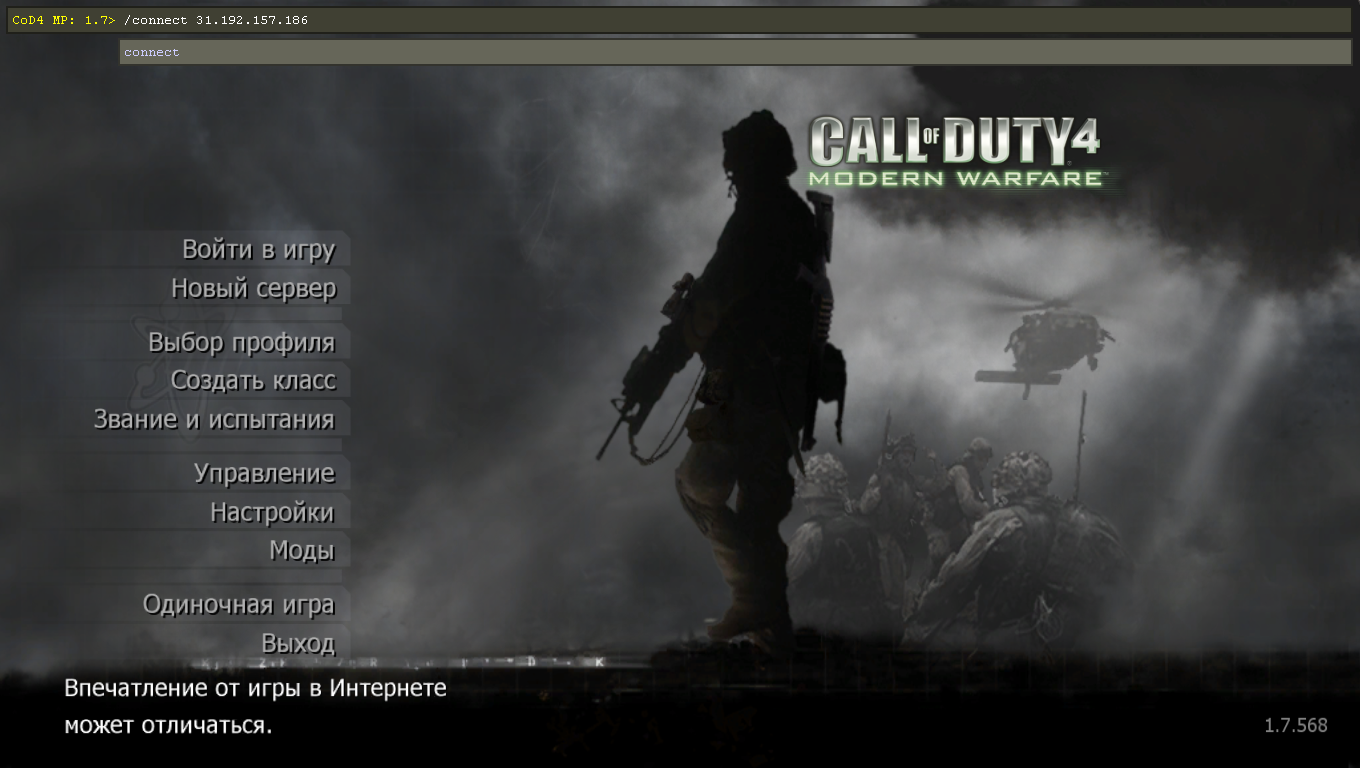Click the "CoD4 MP: 1.7>" console prompt
The height and width of the screenshot is (768, 1360).
(x=64, y=20)
